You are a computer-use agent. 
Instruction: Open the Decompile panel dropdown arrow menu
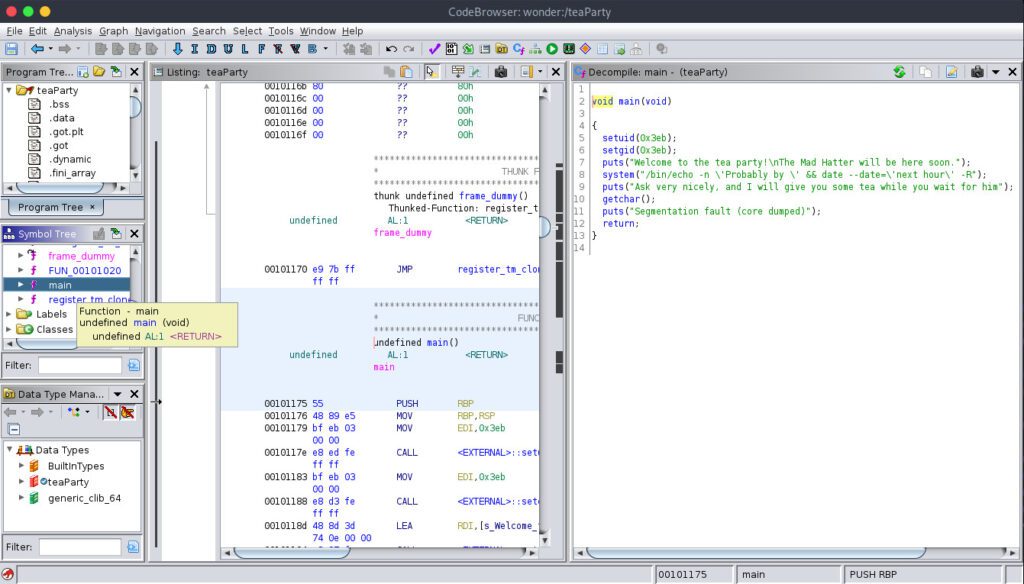pyautogui.click(x=995, y=72)
